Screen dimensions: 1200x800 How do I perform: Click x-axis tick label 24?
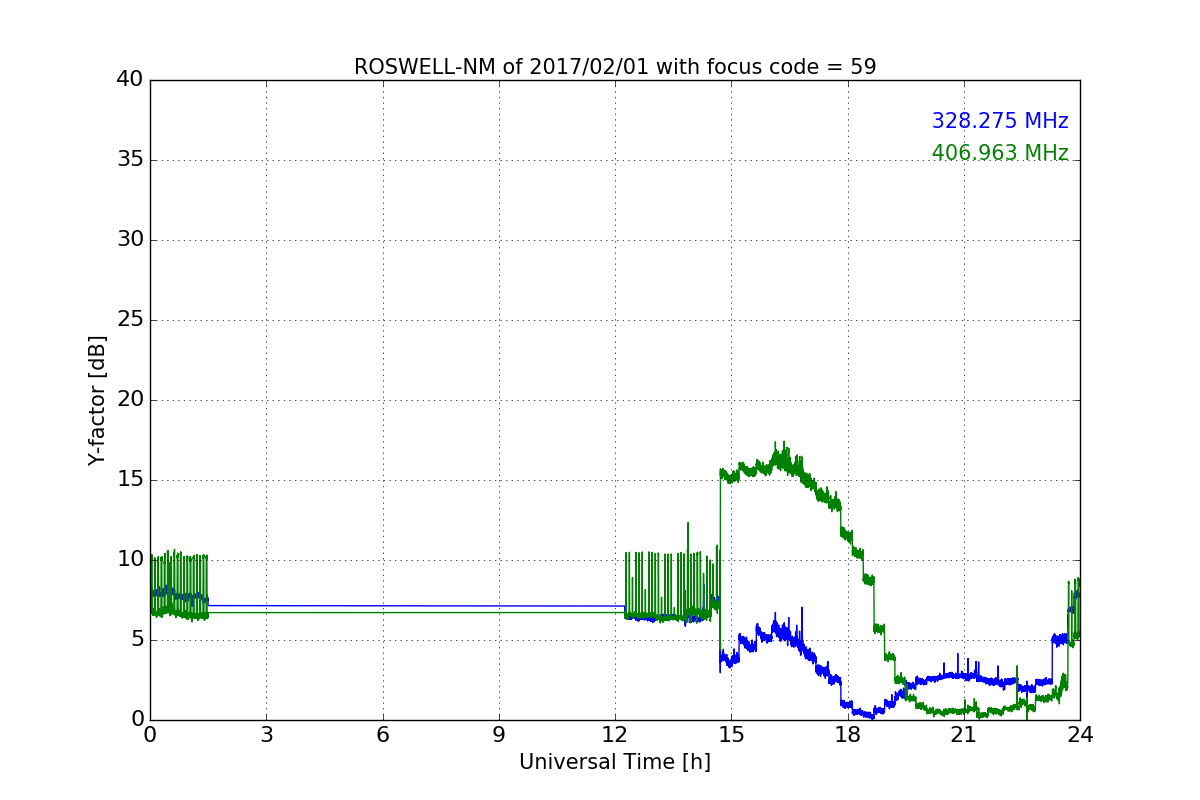point(1080,735)
